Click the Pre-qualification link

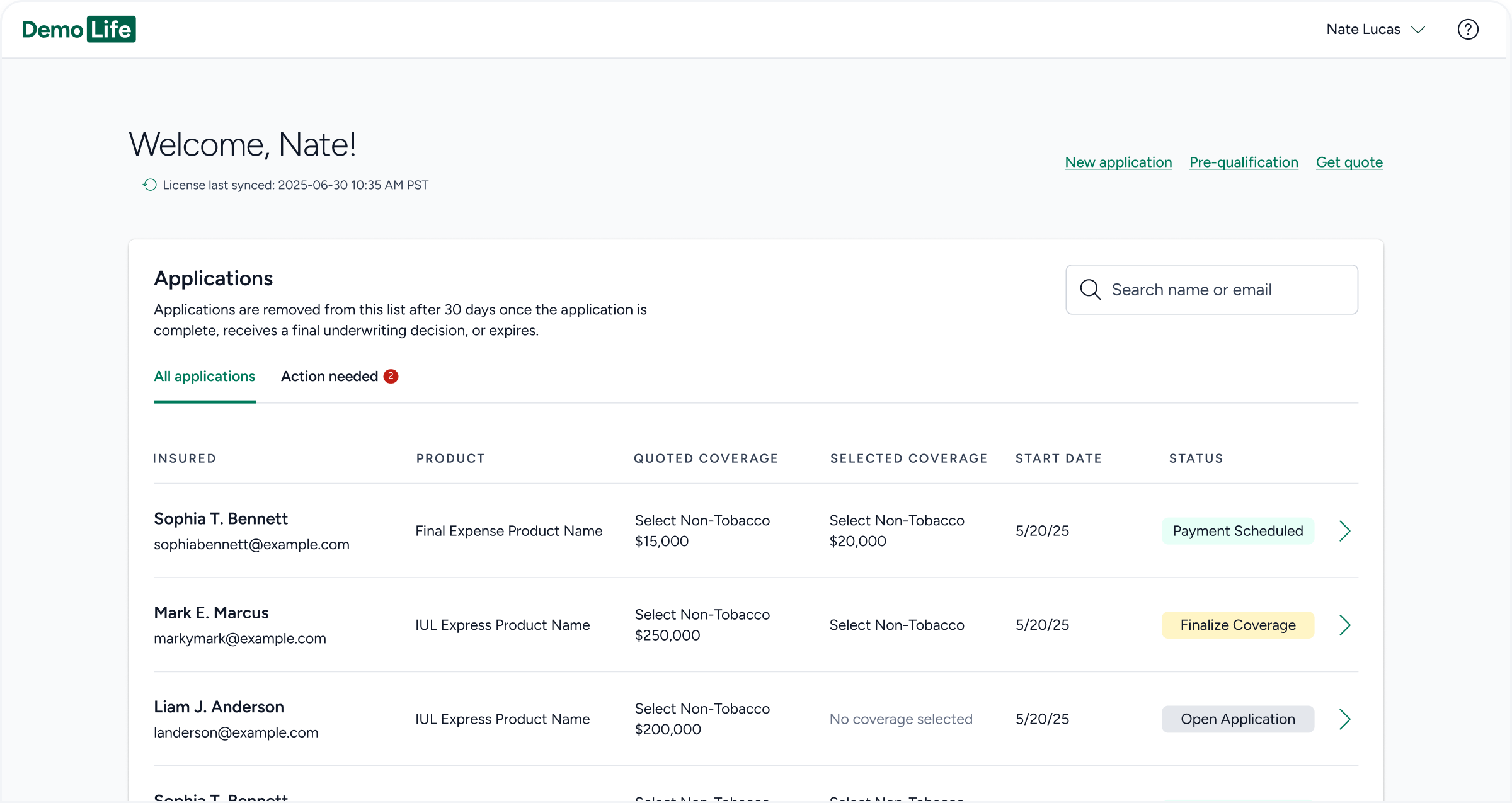click(1244, 162)
